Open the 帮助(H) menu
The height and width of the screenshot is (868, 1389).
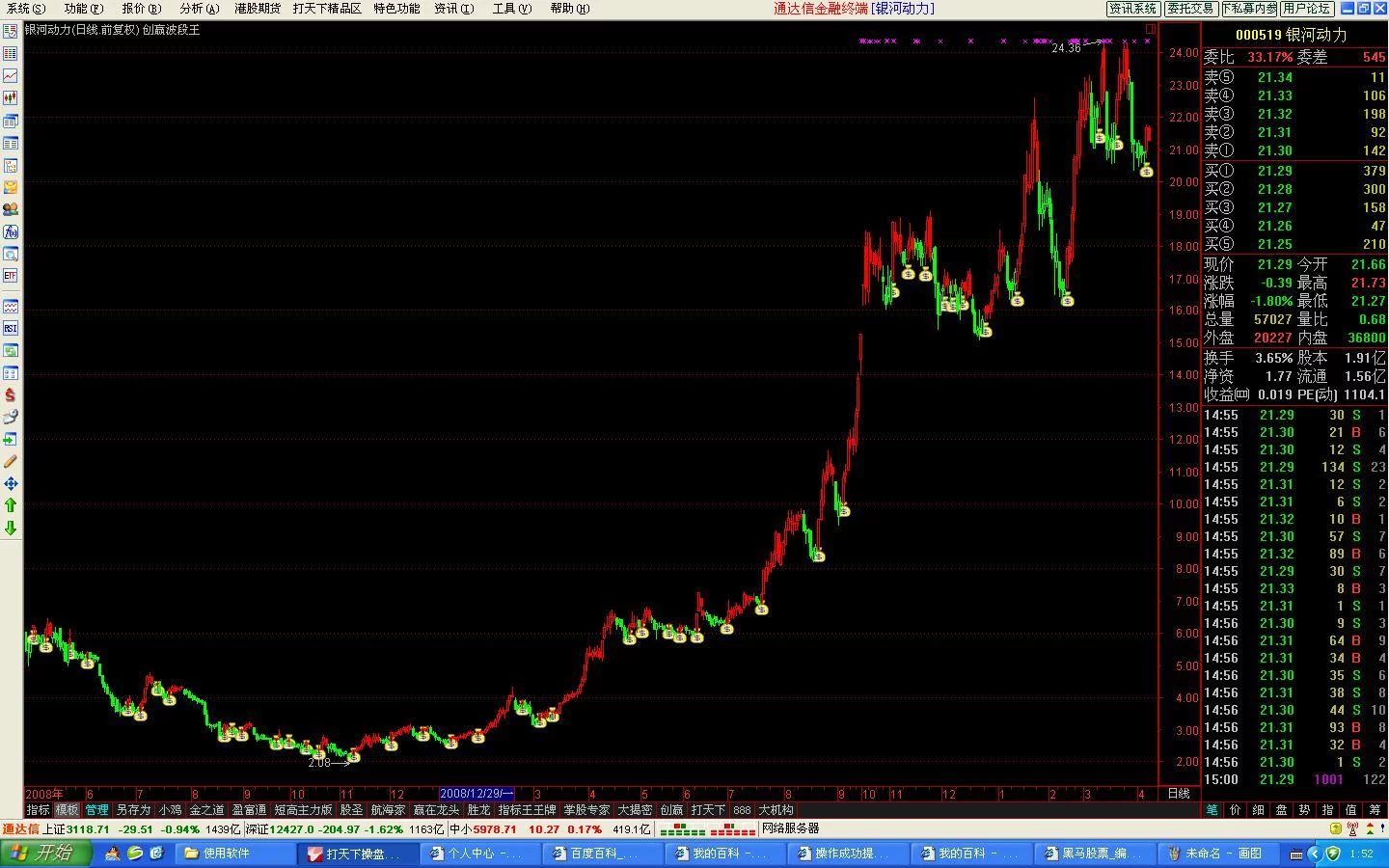pyautogui.click(x=570, y=9)
